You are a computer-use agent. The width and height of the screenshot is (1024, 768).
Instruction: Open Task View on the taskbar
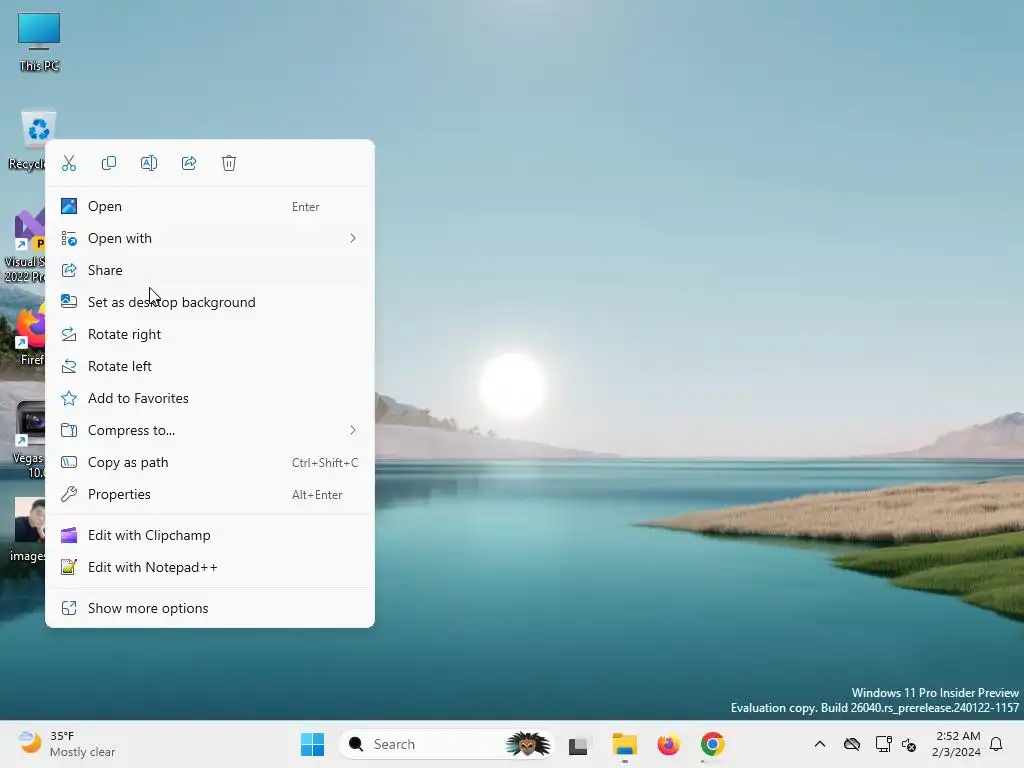click(579, 744)
